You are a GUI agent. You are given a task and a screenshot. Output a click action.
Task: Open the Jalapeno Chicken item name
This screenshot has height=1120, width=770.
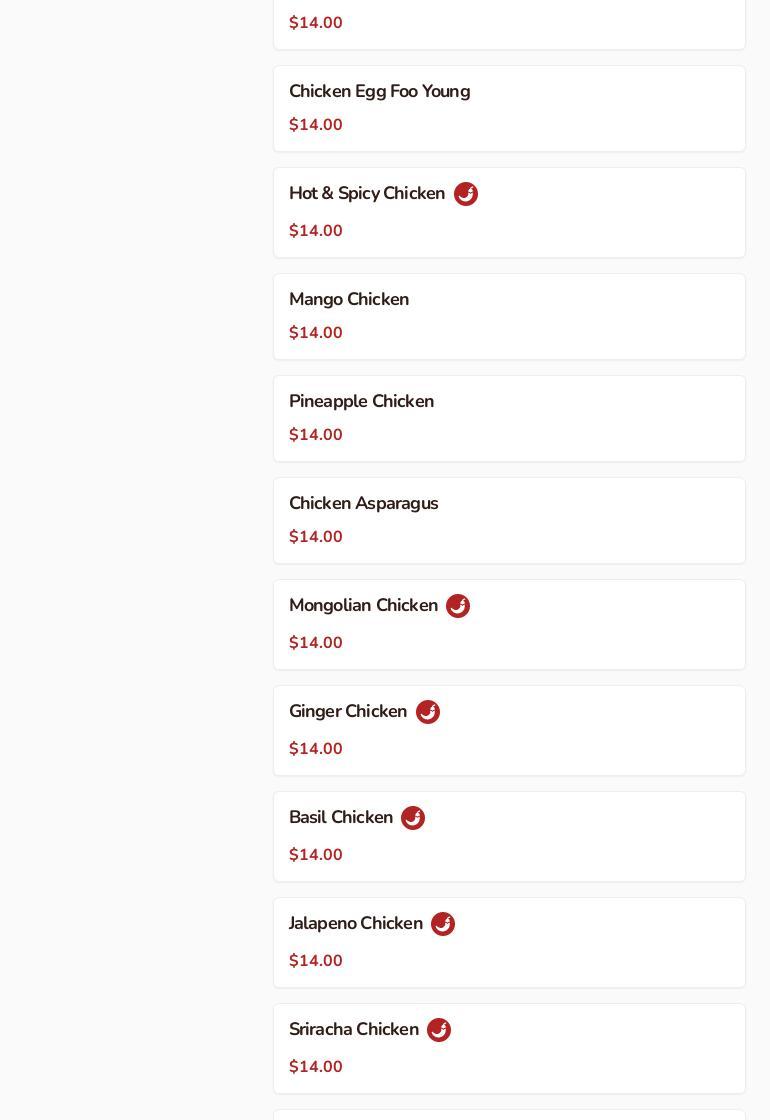pyautogui.click(x=356, y=924)
